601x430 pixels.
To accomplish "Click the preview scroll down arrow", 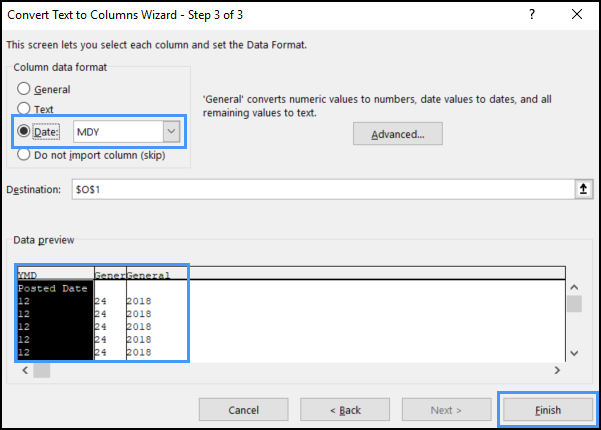I will (x=574, y=353).
